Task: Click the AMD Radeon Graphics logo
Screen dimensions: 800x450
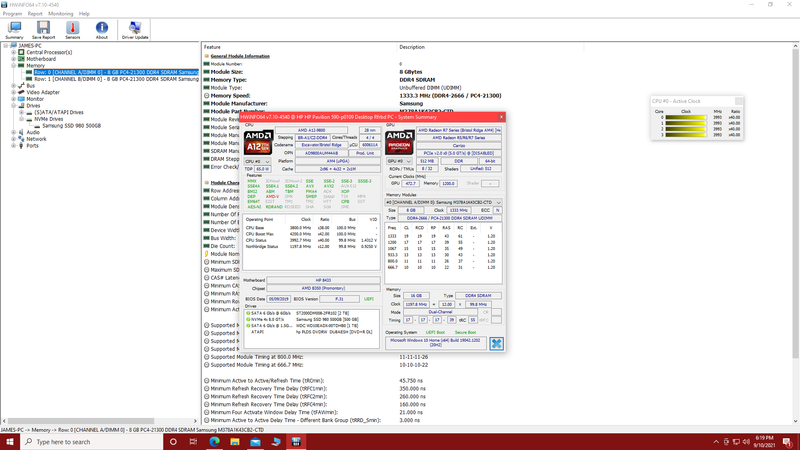Action: (x=399, y=142)
